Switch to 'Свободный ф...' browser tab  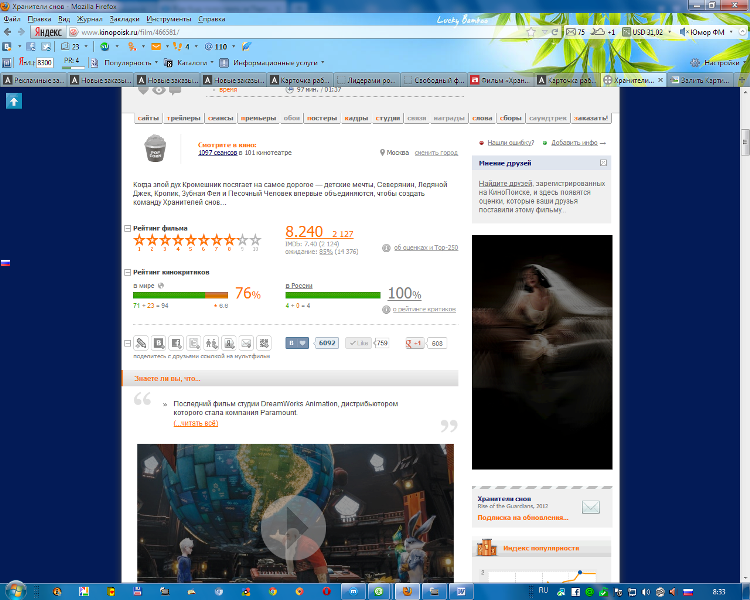(434, 80)
